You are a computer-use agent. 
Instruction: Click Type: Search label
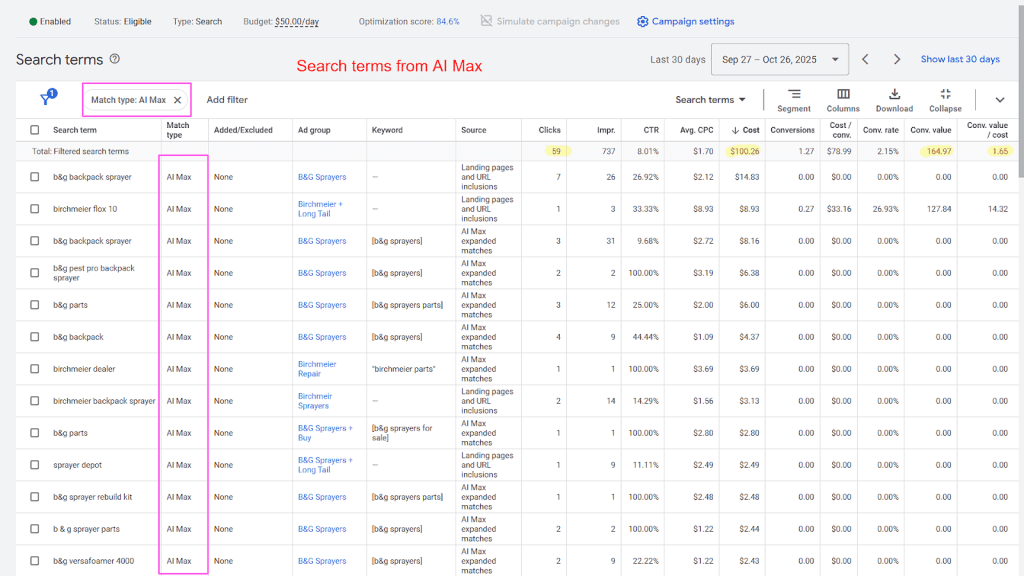tap(197, 22)
